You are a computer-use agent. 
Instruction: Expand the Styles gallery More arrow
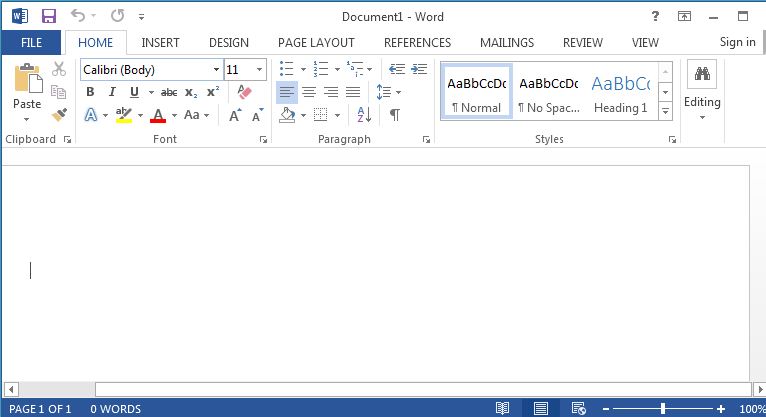665,111
